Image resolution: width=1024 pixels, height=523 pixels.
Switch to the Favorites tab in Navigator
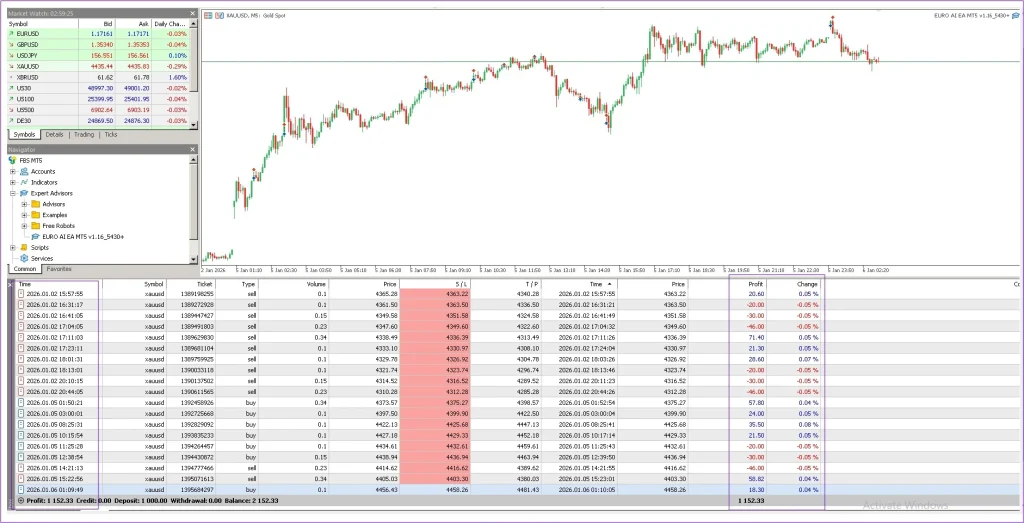click(58, 269)
